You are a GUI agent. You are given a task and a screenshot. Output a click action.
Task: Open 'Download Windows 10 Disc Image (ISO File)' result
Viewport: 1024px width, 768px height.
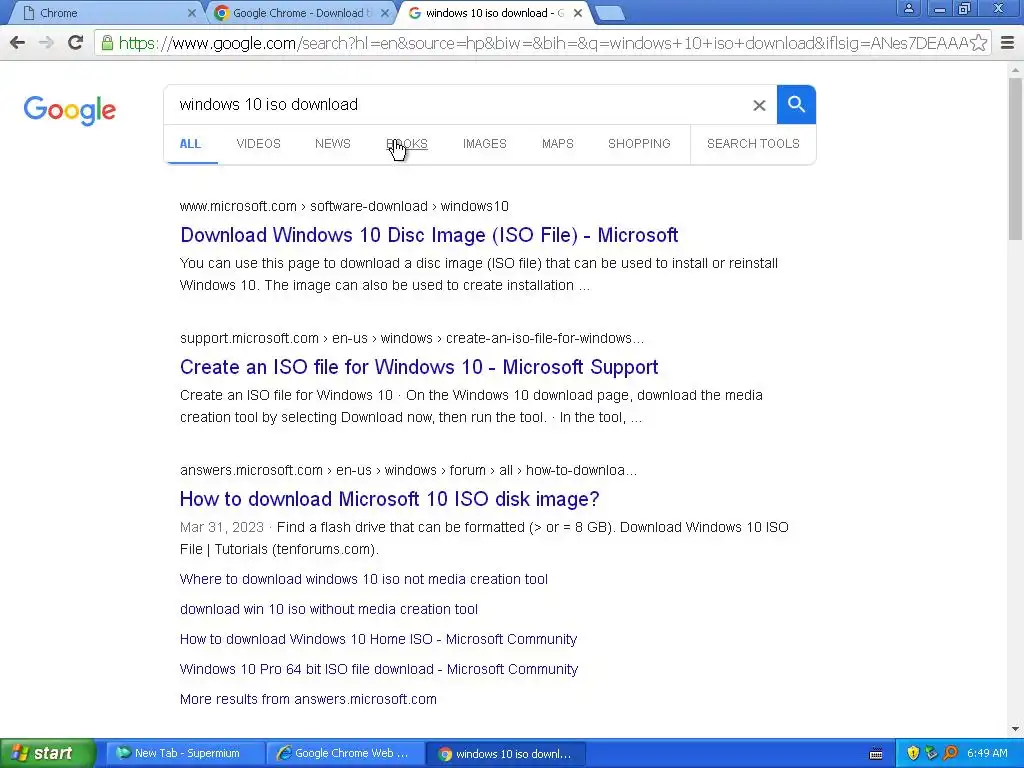point(429,235)
